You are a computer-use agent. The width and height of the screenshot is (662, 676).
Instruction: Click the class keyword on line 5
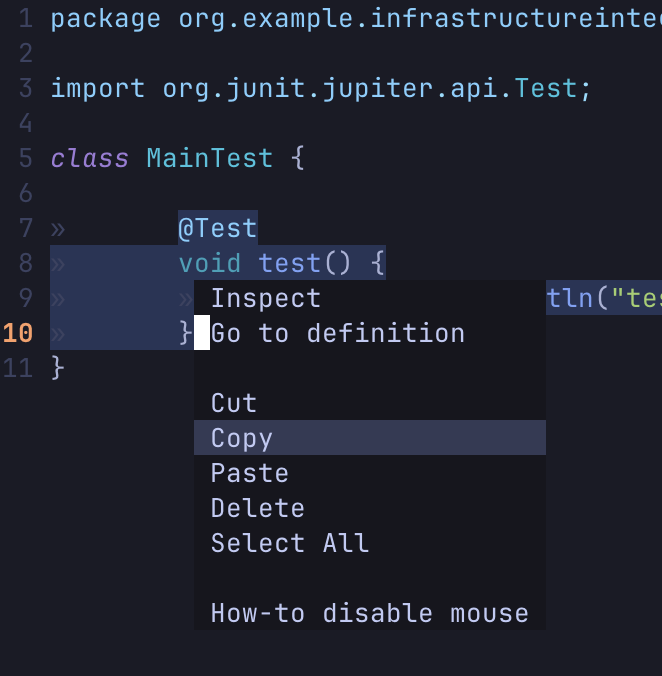[90, 158]
